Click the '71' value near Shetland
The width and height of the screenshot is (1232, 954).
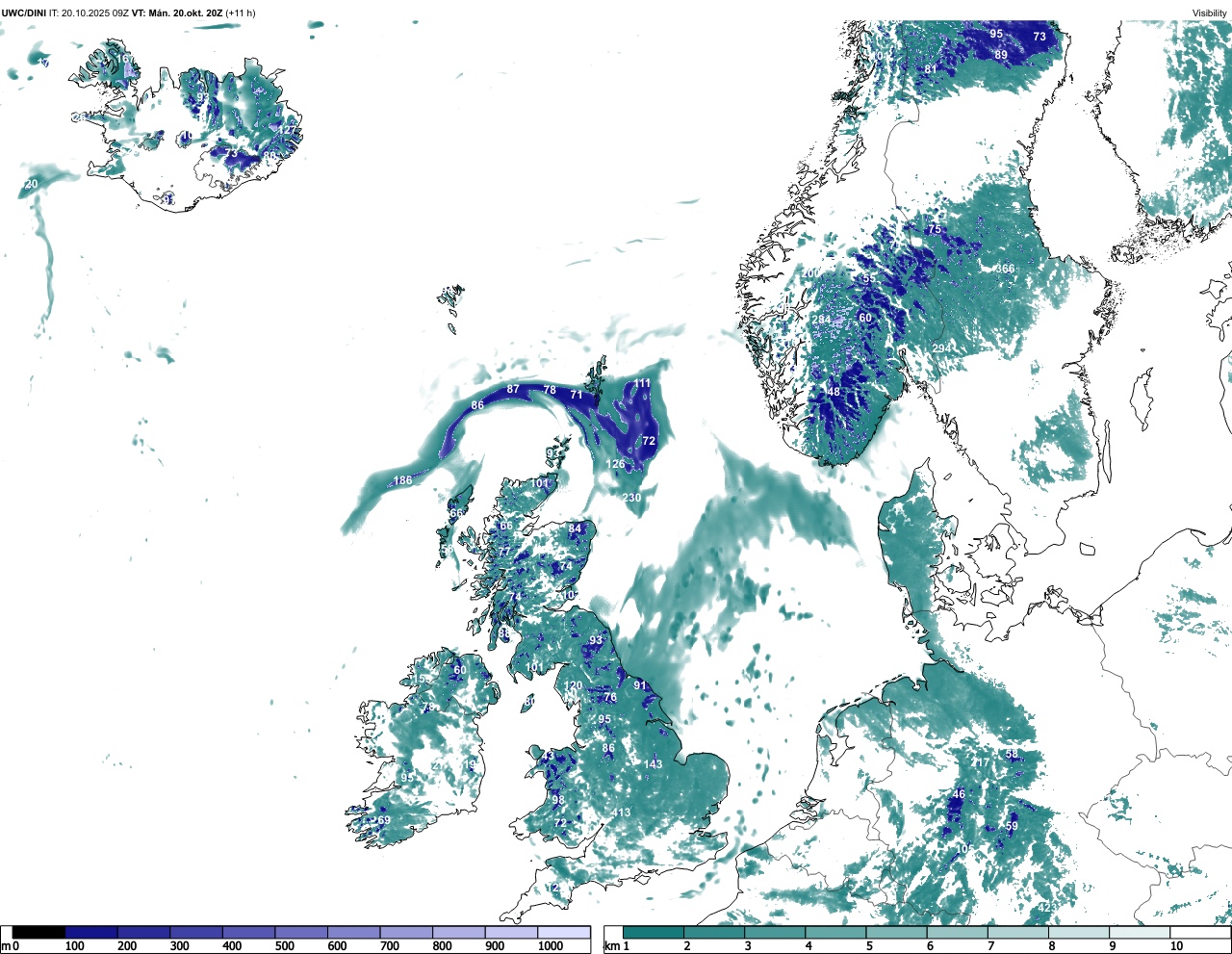pyautogui.click(x=577, y=395)
